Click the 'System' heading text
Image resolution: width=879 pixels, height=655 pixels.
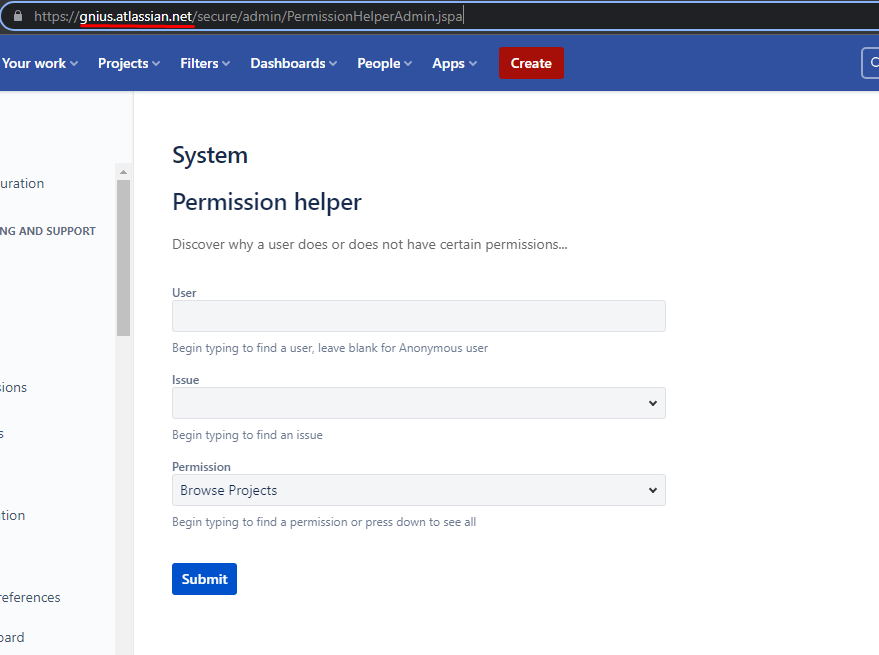[210, 155]
